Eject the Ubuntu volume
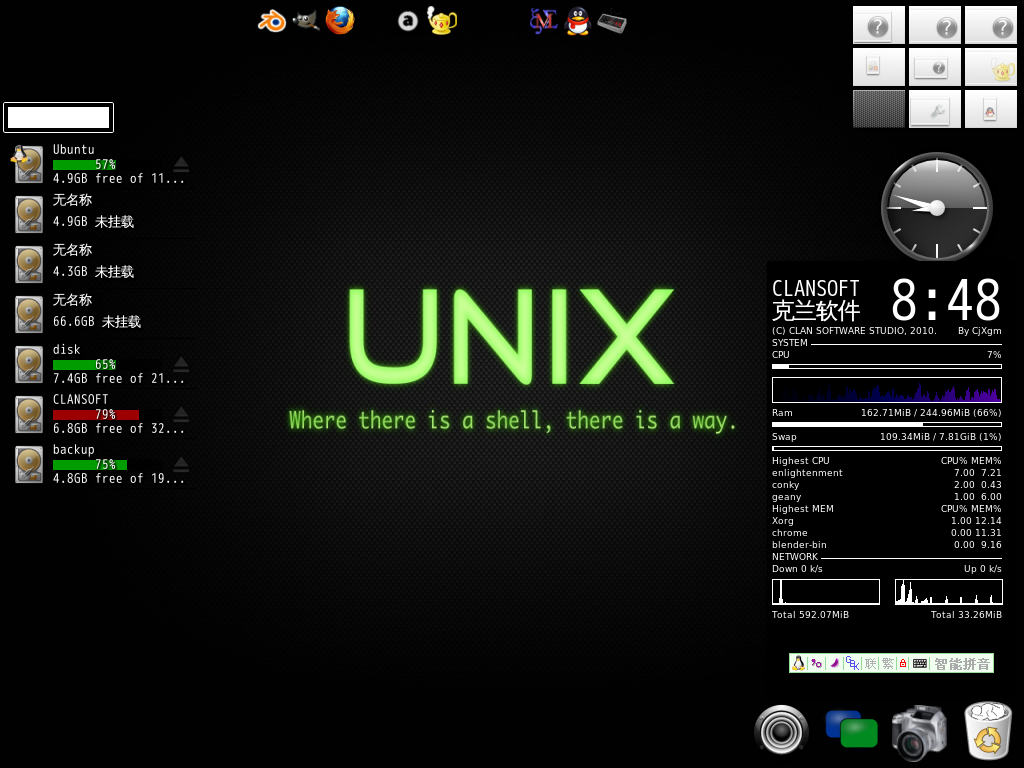 (181, 164)
